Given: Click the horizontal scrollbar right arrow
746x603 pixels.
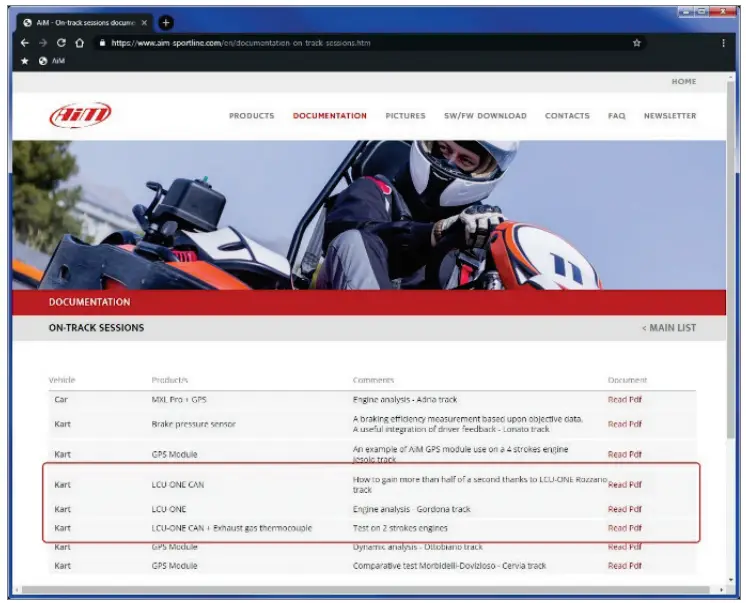Looking at the screenshot, I should [x=722, y=590].
